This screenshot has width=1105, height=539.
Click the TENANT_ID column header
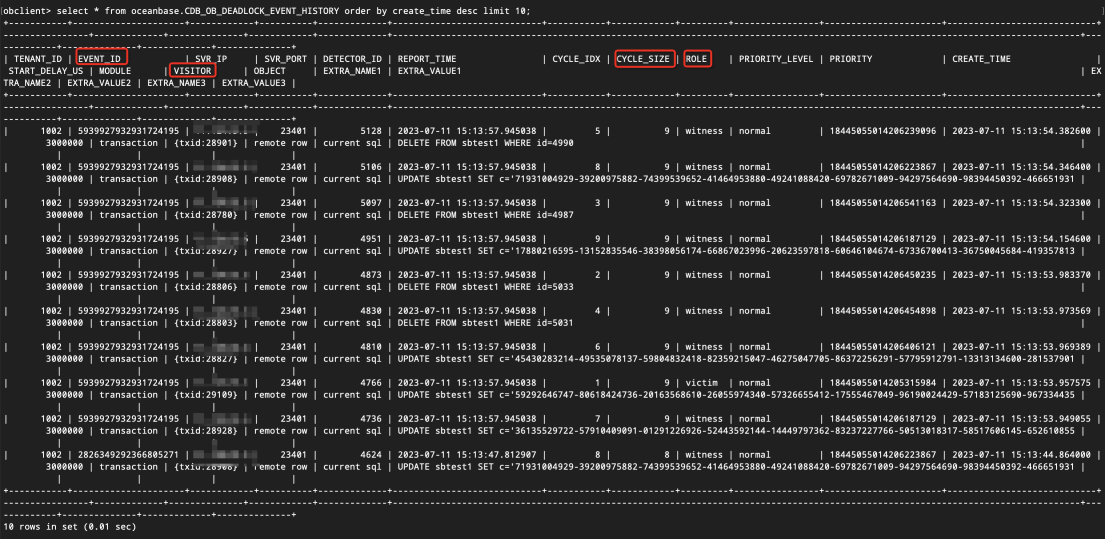(x=38, y=59)
